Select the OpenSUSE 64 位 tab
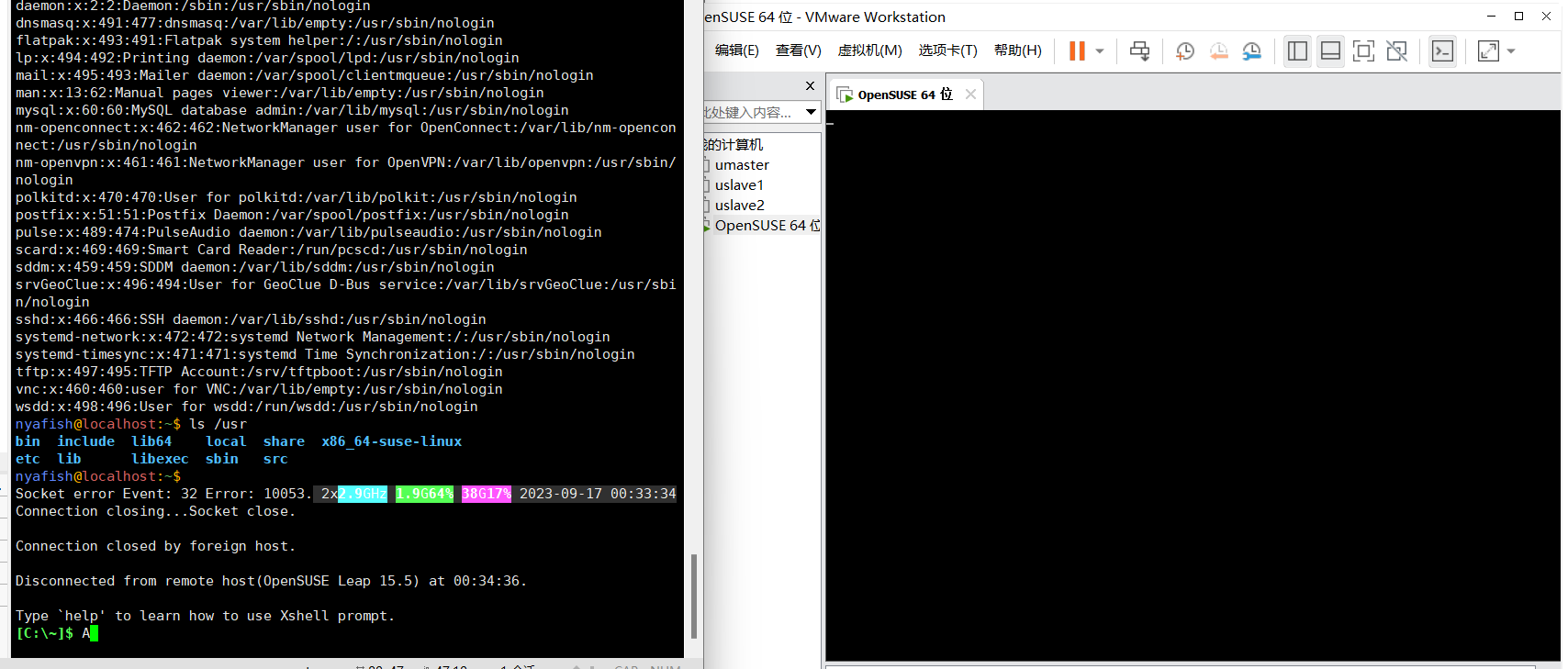The height and width of the screenshot is (669, 1568). (x=904, y=95)
